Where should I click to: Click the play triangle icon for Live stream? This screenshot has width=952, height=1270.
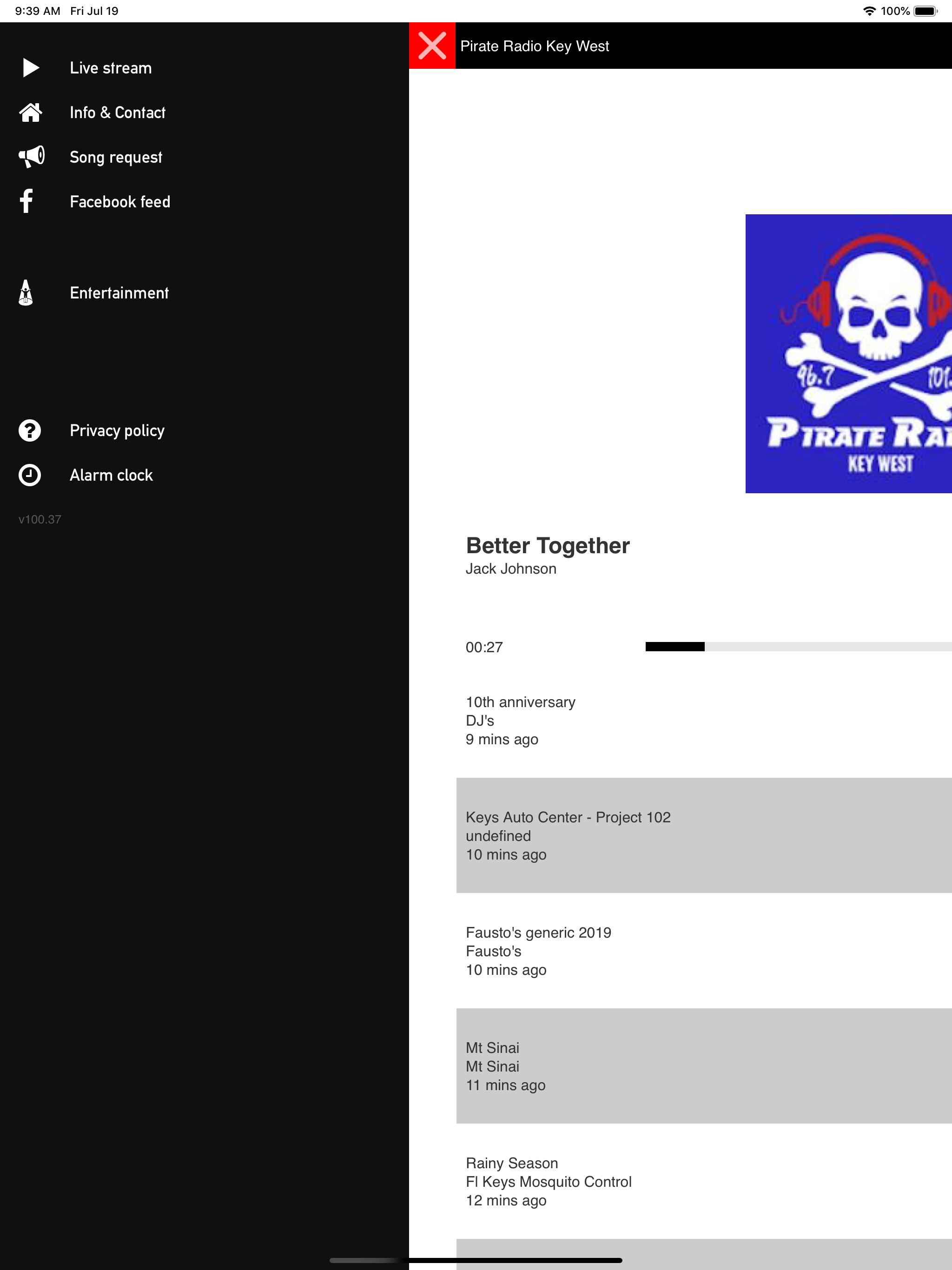tap(31, 68)
